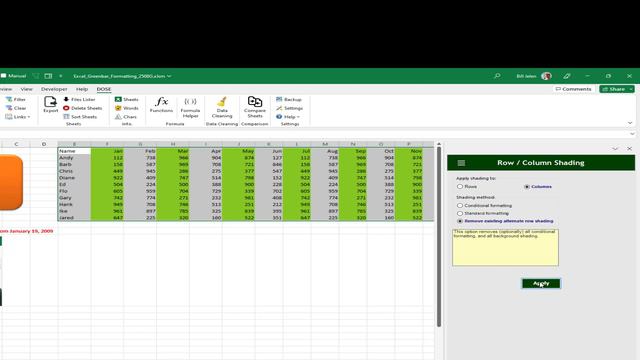Select Columns shading option
Image resolution: width=640 pixels, height=360 pixels.
(x=527, y=187)
